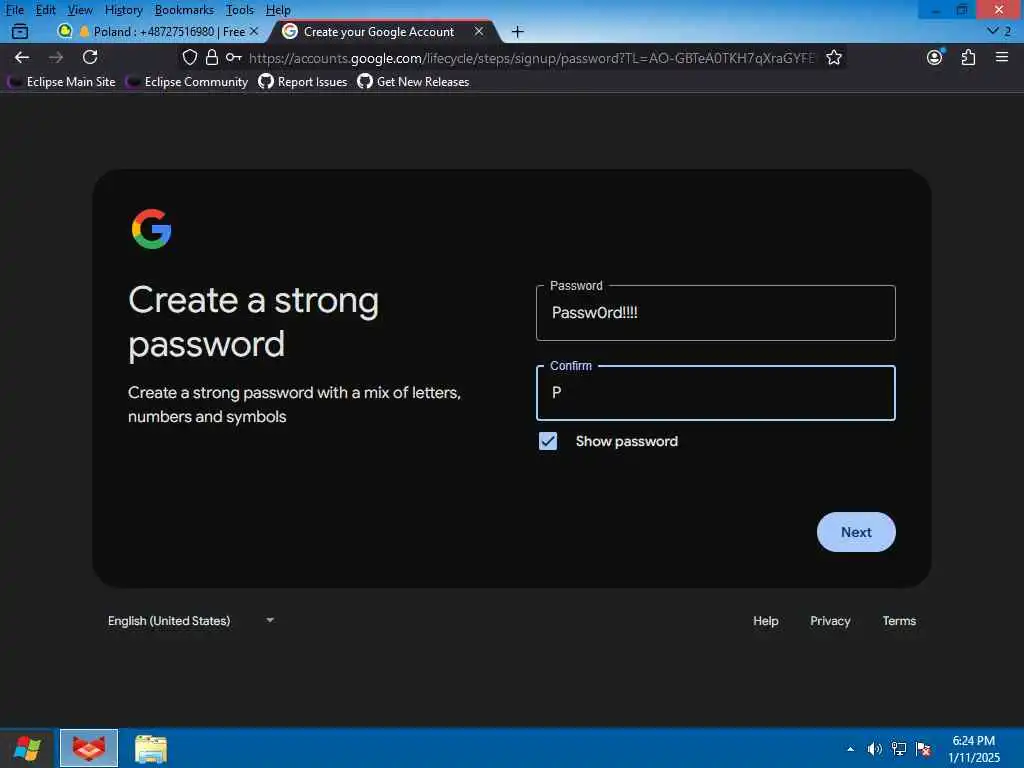View site security padlock info

212,57
